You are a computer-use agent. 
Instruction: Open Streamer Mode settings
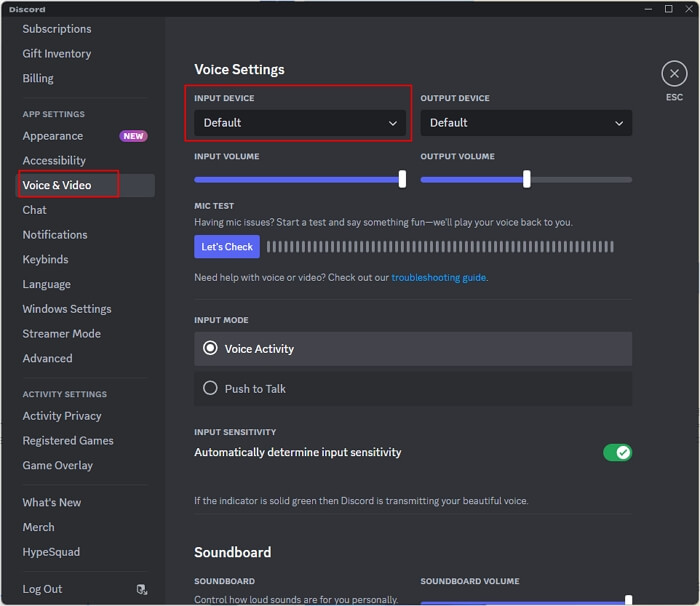pos(62,334)
